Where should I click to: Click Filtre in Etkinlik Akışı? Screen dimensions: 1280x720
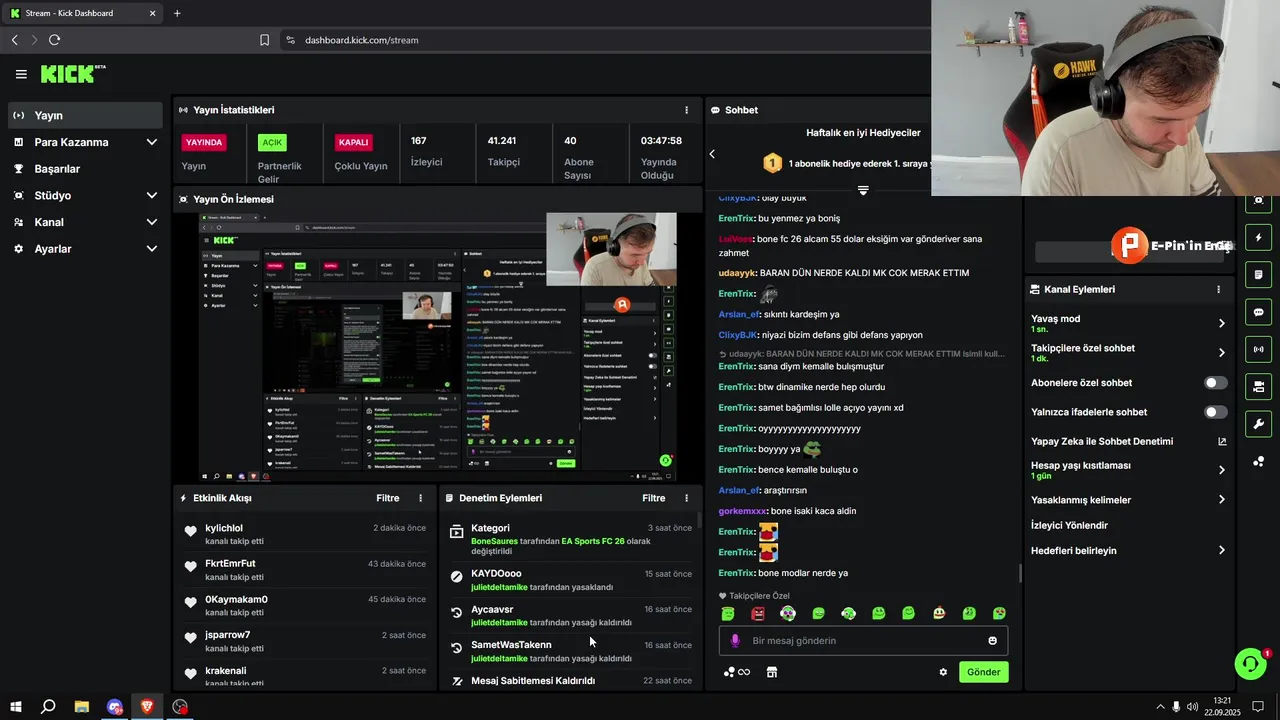click(x=388, y=498)
